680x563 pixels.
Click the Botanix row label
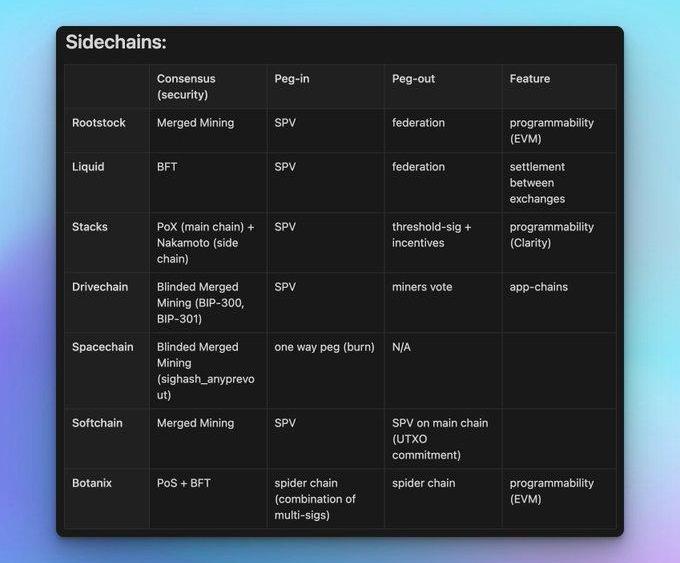(92, 483)
